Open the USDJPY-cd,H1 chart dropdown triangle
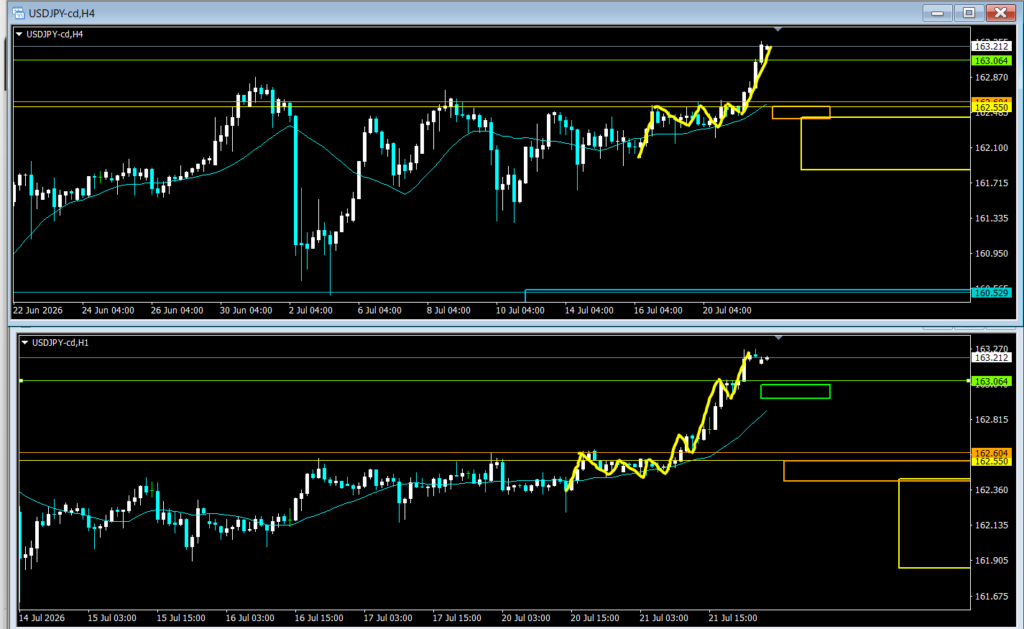Image resolution: width=1024 pixels, height=629 pixels. pyautogui.click(x=25, y=342)
